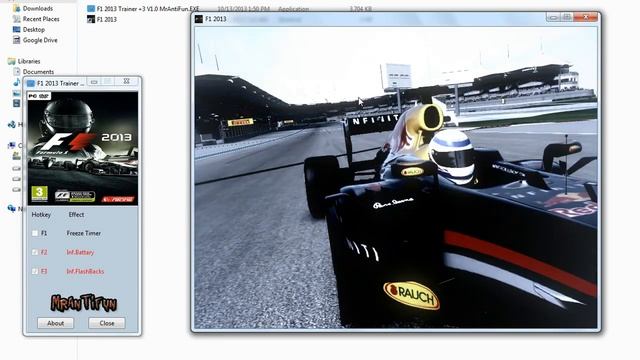Click Downloads folder icon
The height and width of the screenshot is (360, 640).
click(17, 8)
